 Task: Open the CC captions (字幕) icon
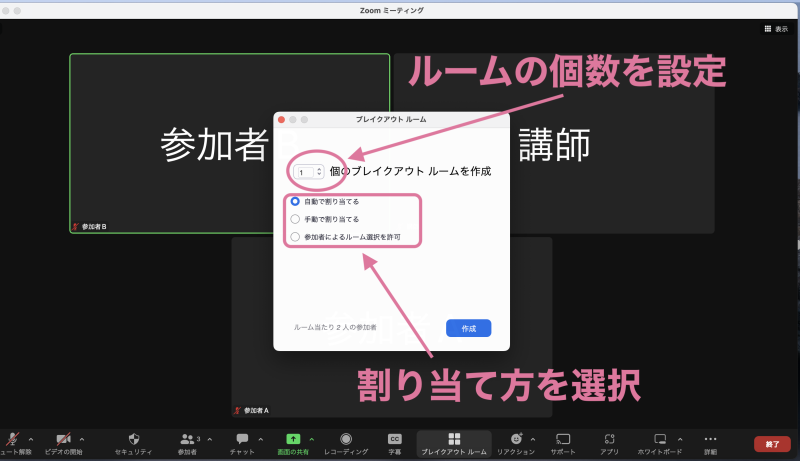click(x=395, y=439)
